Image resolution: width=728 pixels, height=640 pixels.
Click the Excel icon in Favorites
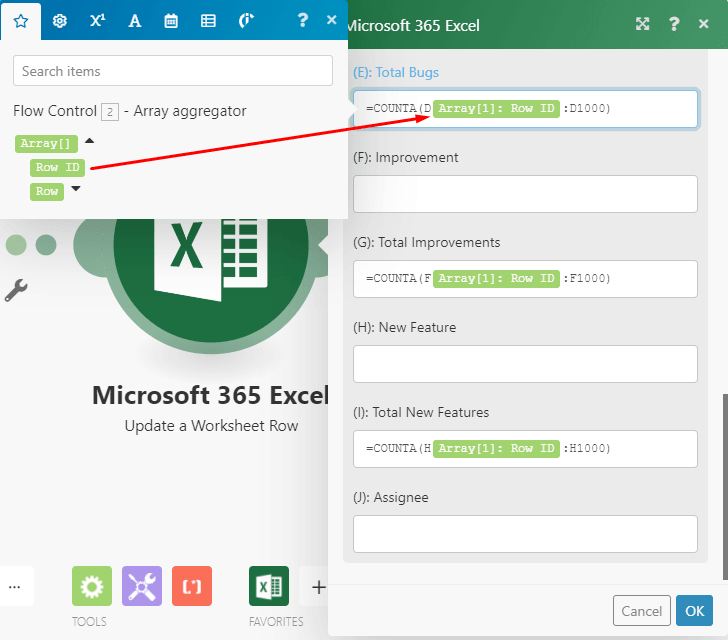click(269, 587)
